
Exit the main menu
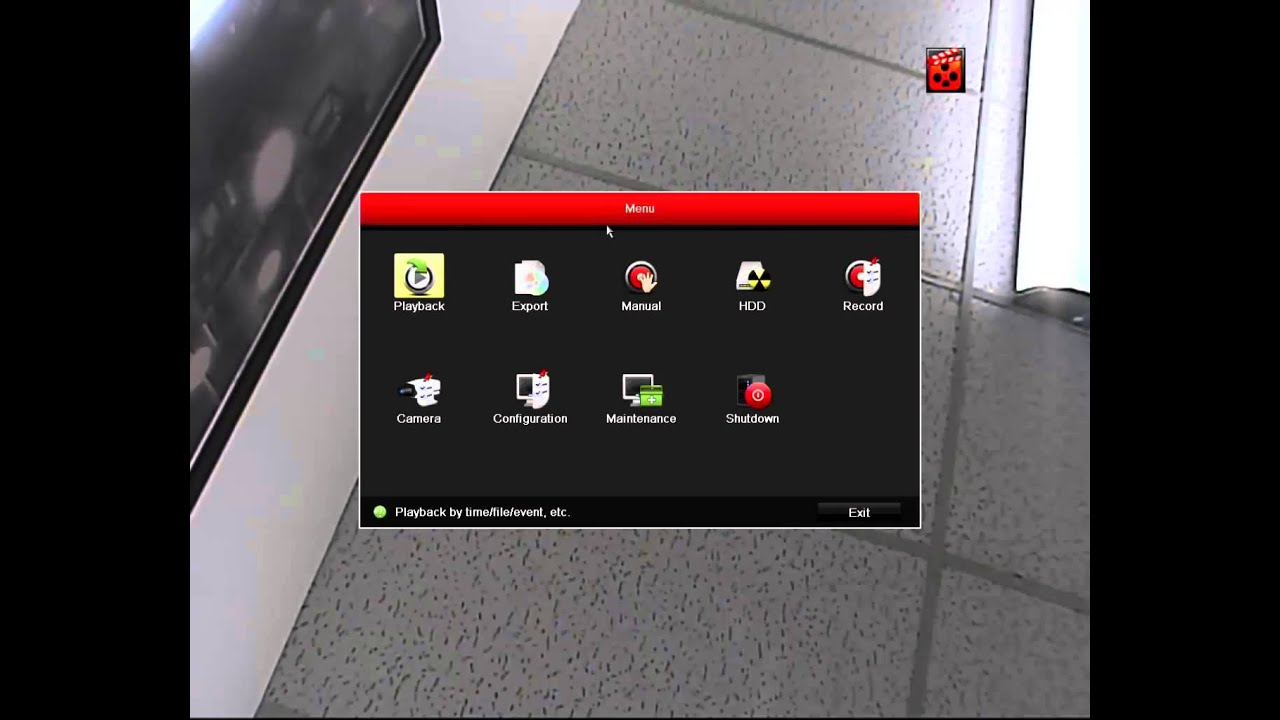859,512
